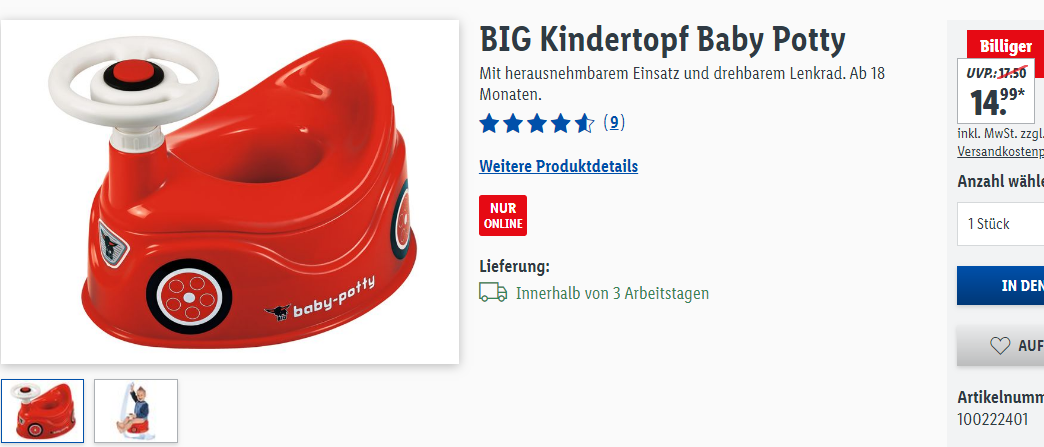Add item to cart with blue button
The width and height of the screenshot is (1044, 447).
1001,285
